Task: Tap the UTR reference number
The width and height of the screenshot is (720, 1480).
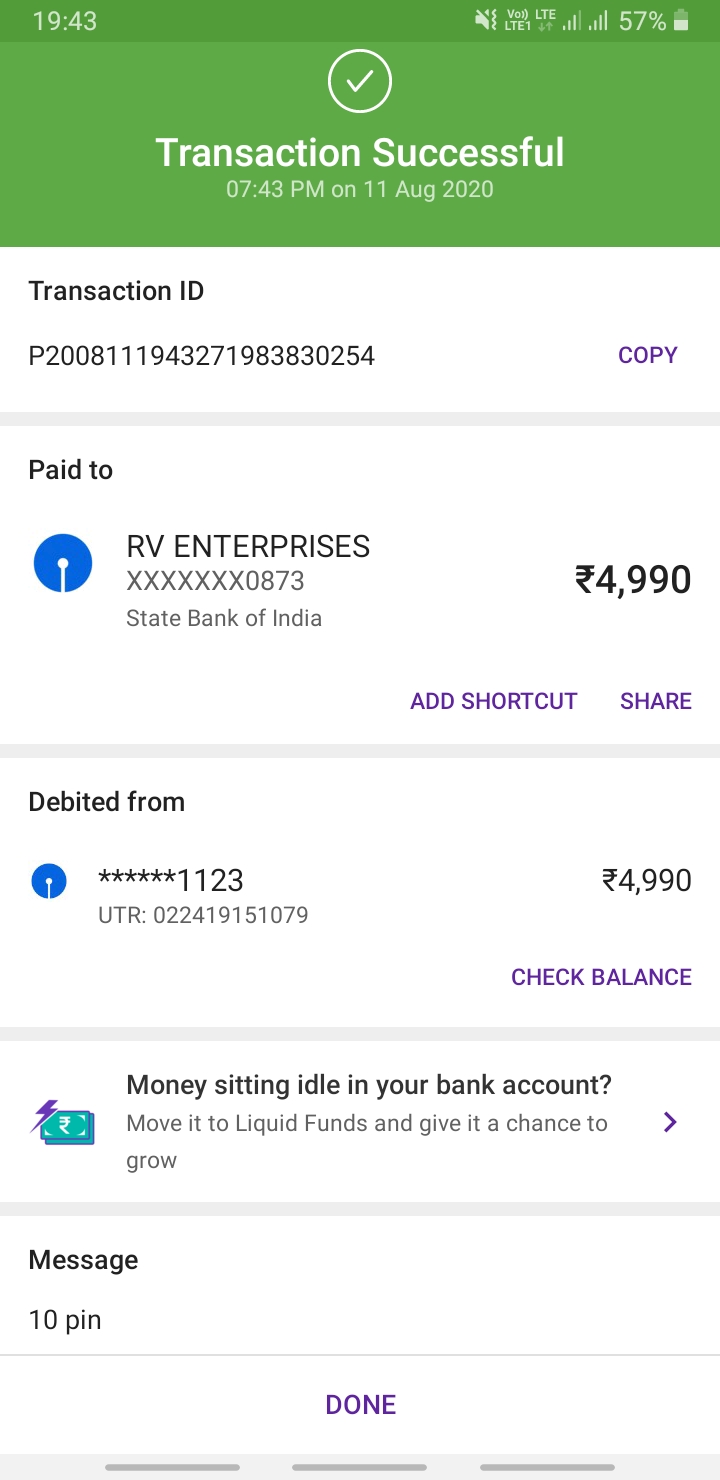Action: click(x=203, y=915)
